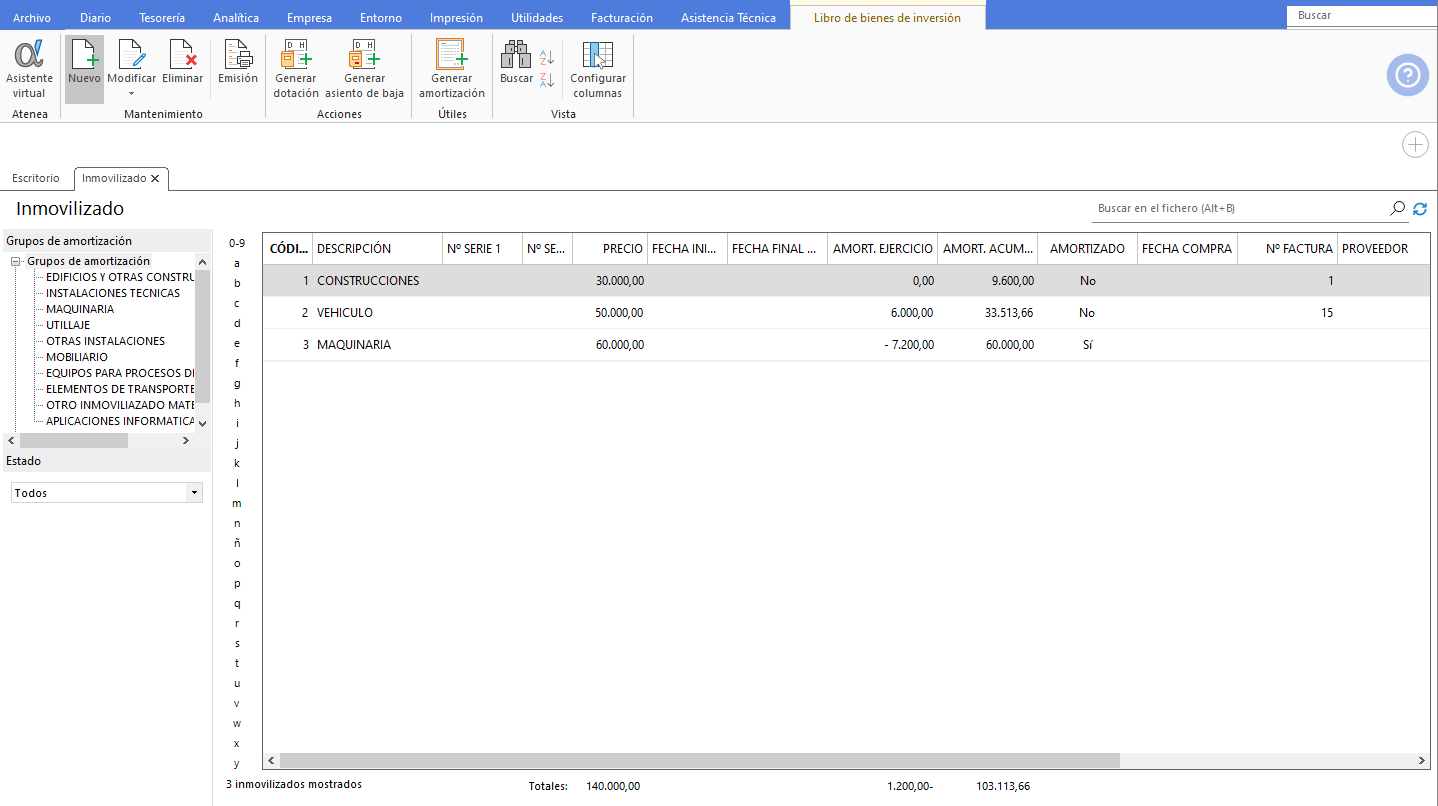Select INSTALACIONES TECNICAS tree item
The width and height of the screenshot is (1438, 806).
point(113,293)
